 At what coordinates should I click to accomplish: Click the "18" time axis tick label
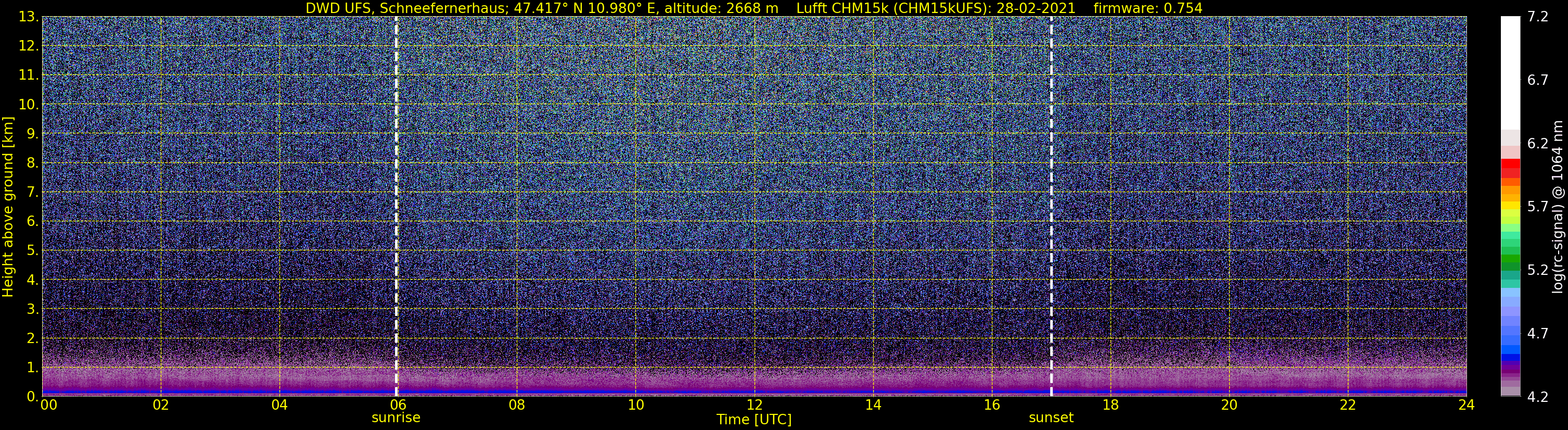coord(1110,405)
